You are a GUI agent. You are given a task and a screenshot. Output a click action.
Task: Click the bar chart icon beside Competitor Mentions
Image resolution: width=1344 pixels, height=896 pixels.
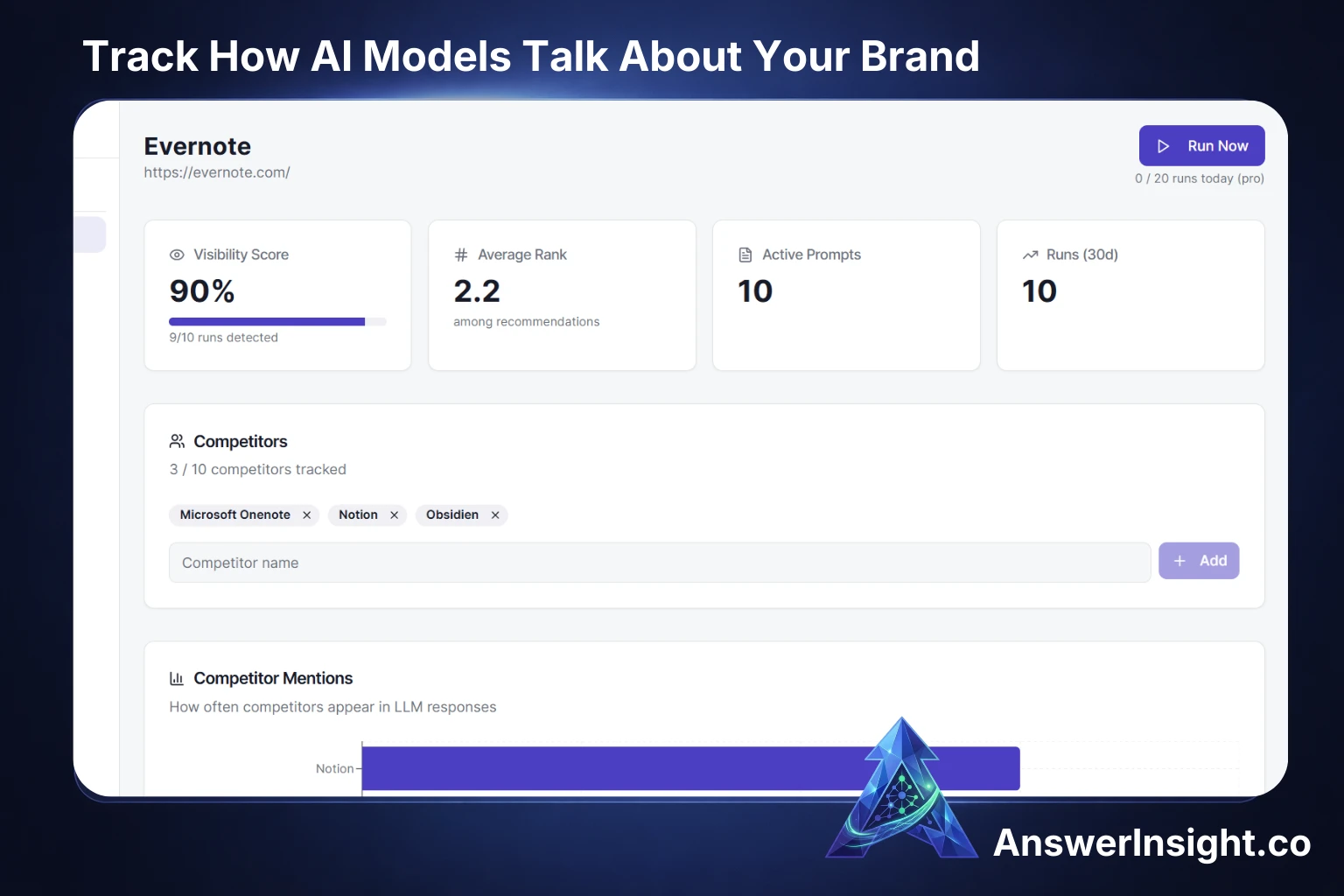(177, 678)
